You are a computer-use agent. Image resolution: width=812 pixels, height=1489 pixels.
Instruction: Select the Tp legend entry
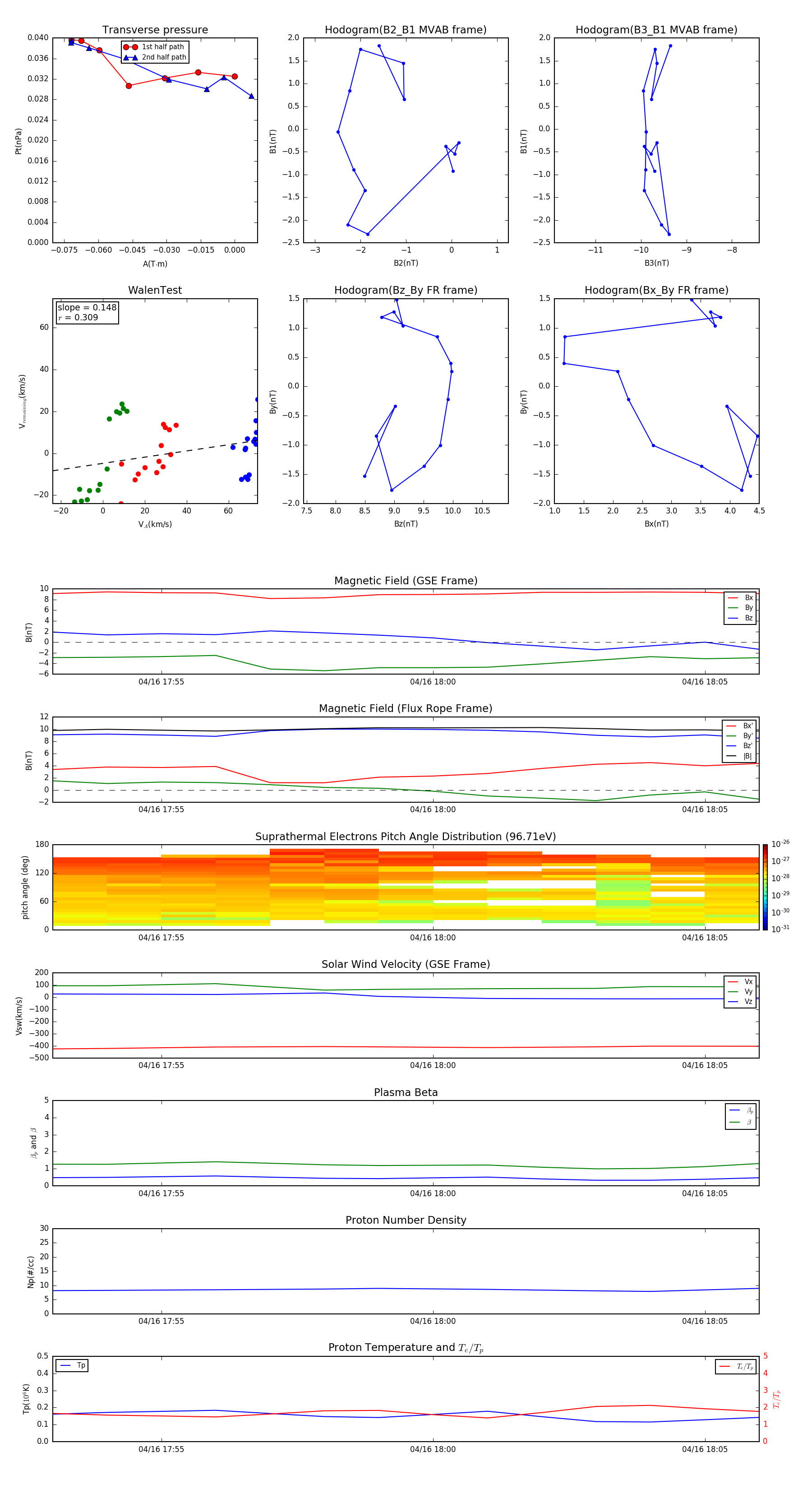(x=72, y=1366)
